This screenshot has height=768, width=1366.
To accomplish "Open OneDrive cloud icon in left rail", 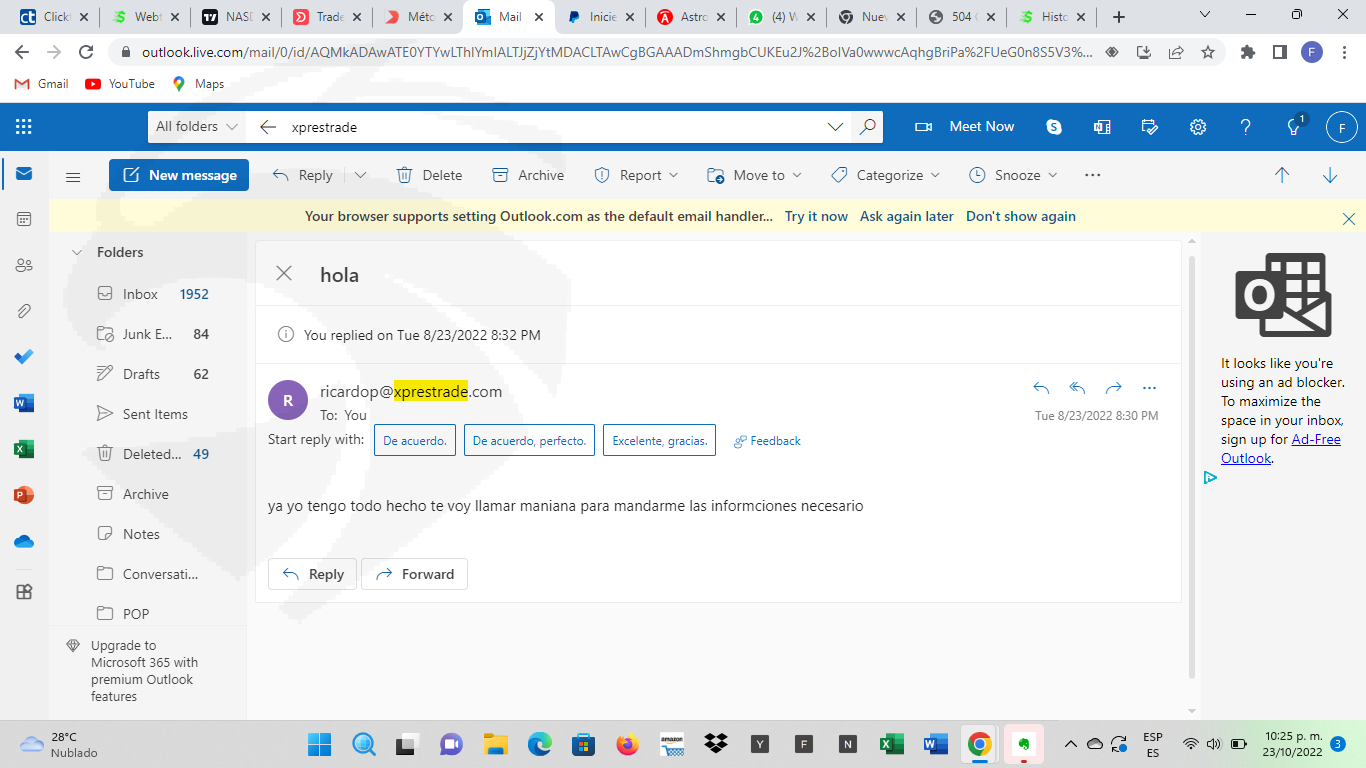I will click(x=24, y=541).
